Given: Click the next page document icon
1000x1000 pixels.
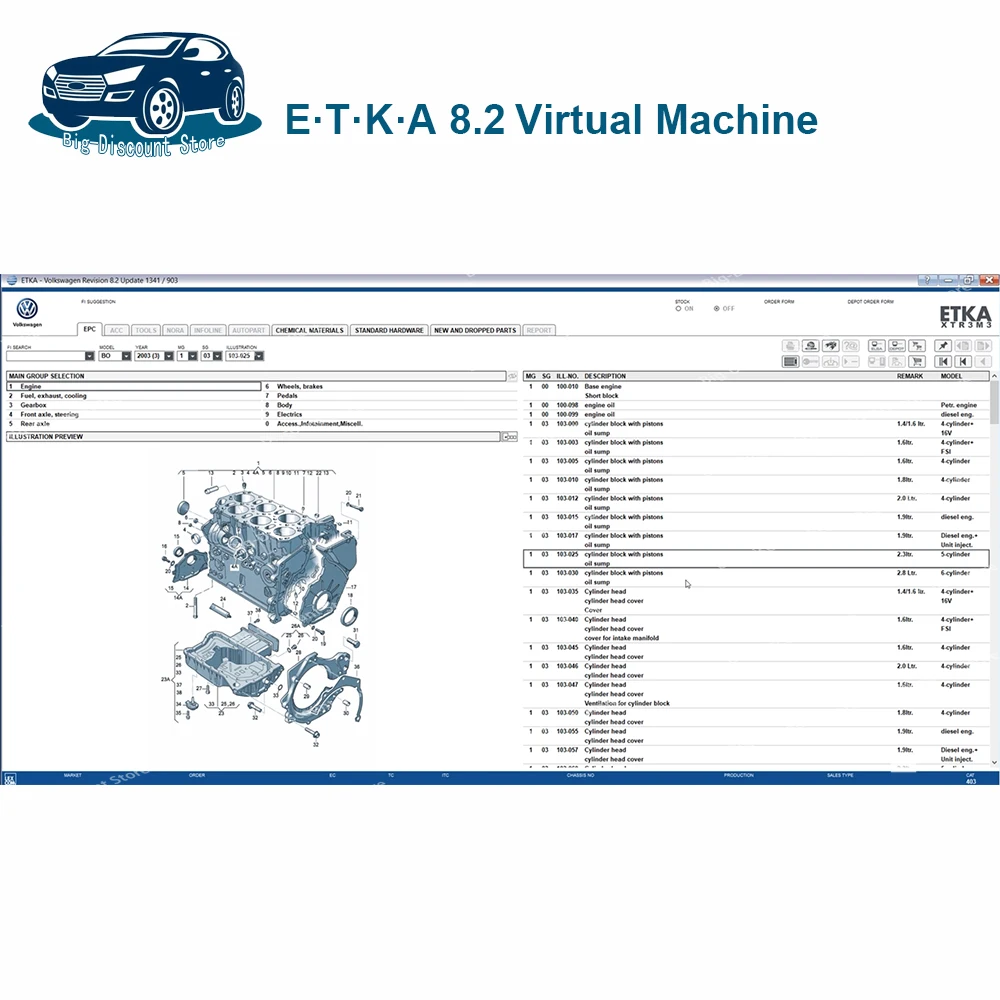Looking at the screenshot, I should click(x=983, y=346).
